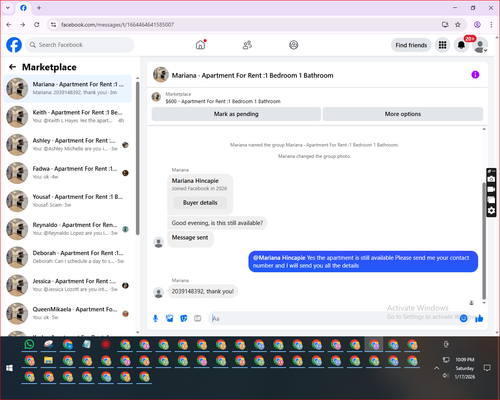This screenshot has width=500, height=400.
Task: Click the browser back arrow
Action: point(9,25)
